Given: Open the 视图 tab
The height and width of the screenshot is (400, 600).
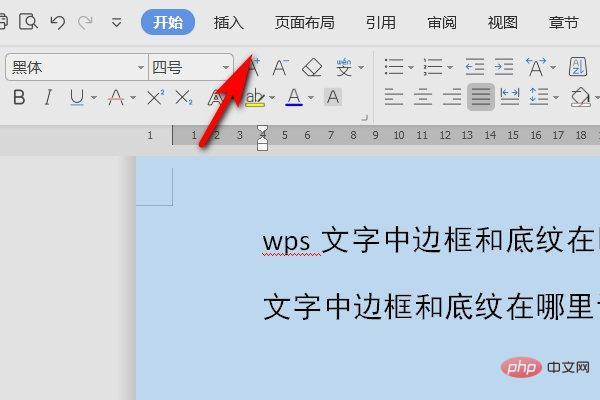Looking at the screenshot, I should click(x=503, y=23).
